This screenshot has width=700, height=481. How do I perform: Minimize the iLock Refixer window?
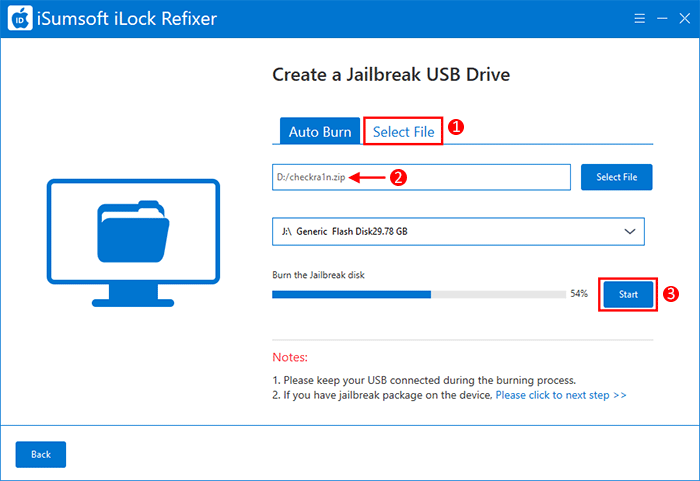pos(662,18)
